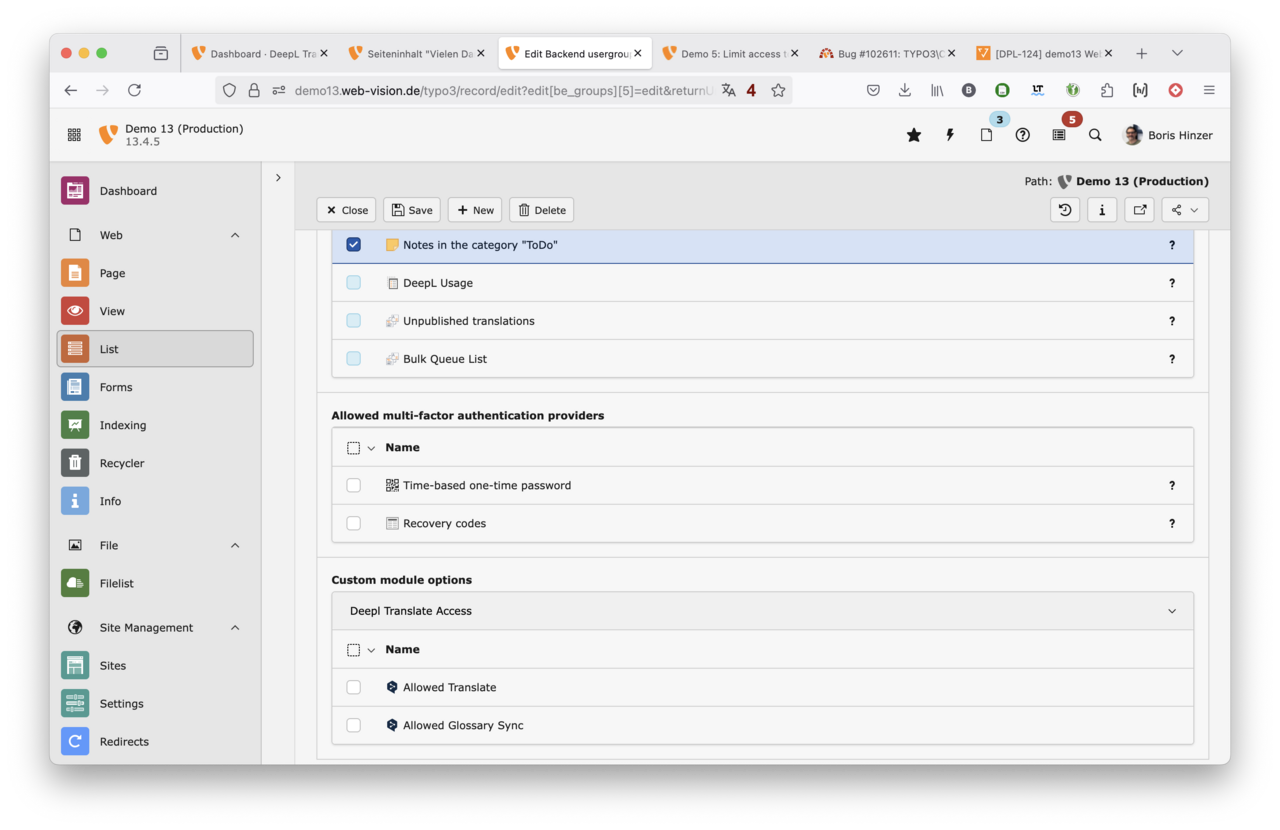The width and height of the screenshot is (1280, 830).
Task: Flush caches via the lightning bolt icon
Action: [949, 134]
